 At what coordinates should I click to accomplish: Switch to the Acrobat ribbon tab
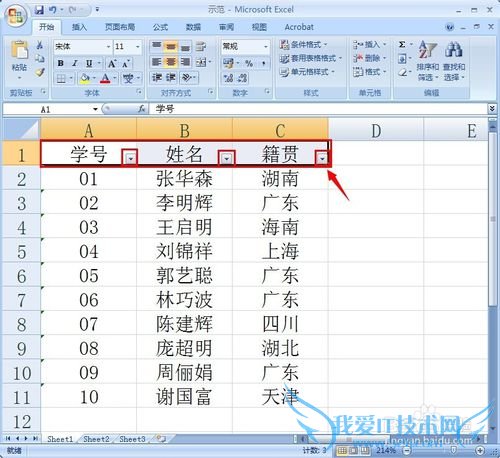(x=299, y=27)
